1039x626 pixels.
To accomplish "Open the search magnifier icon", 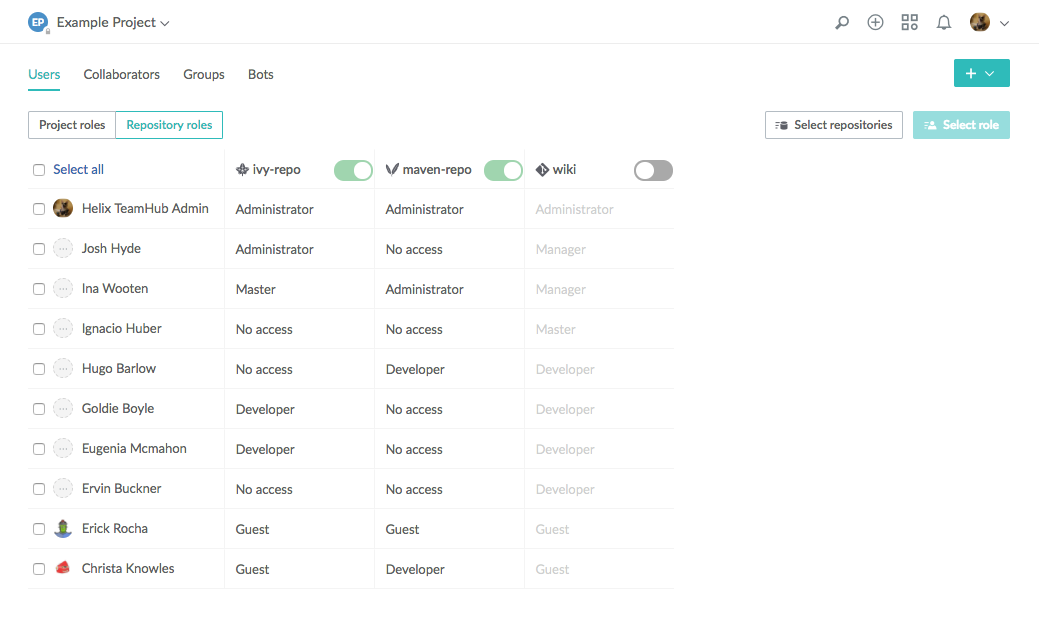I will click(842, 23).
